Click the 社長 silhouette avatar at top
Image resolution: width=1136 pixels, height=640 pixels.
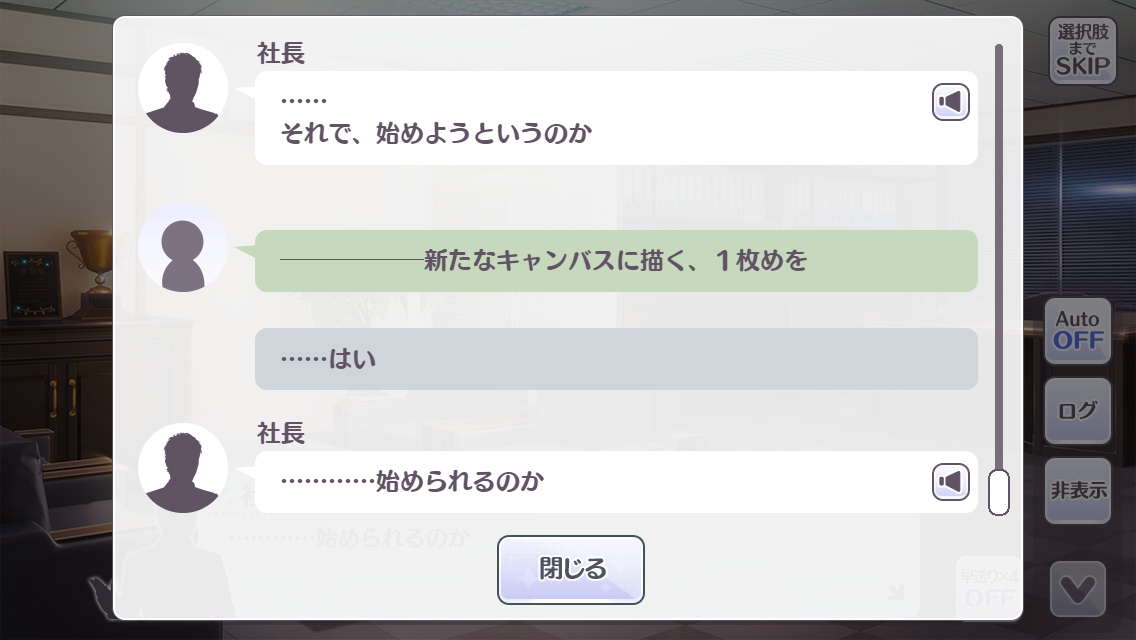click(x=183, y=88)
